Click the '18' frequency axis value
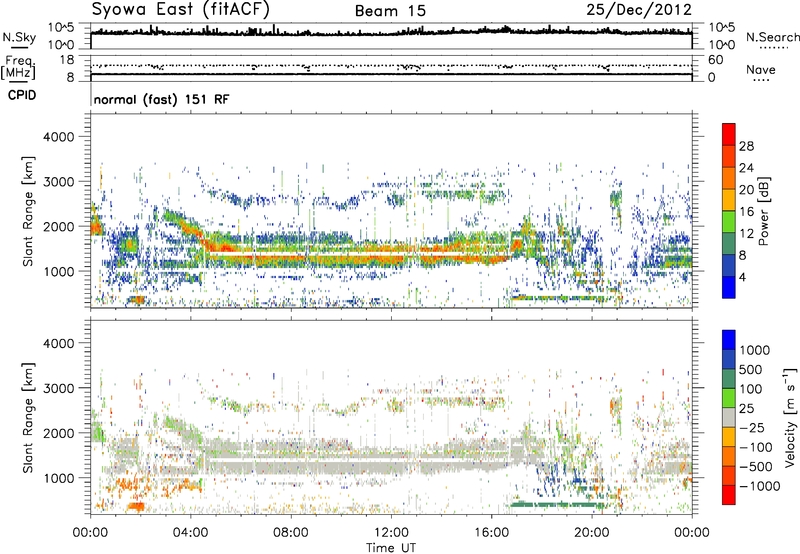Viewport: 800px width, 554px height. [67, 60]
